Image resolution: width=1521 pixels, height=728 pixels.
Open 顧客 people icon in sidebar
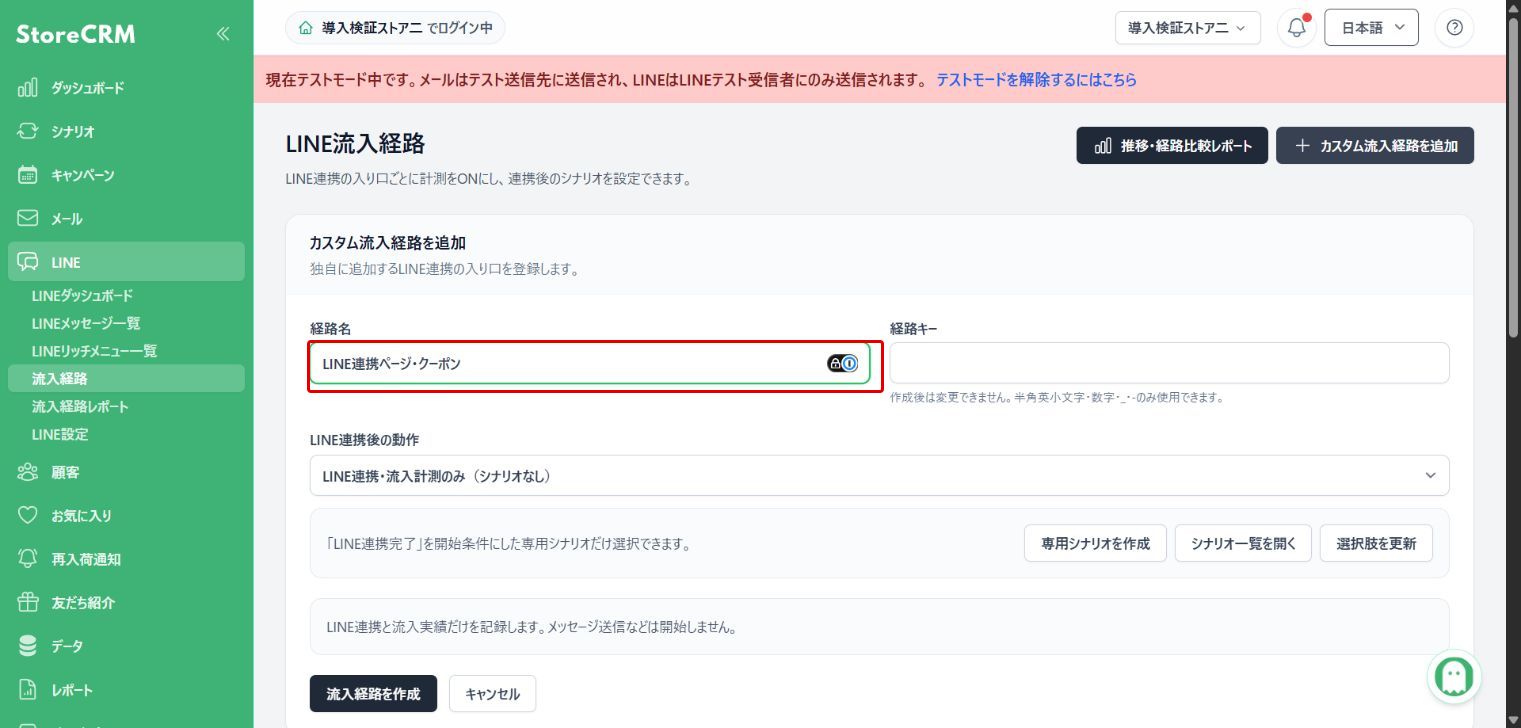pos(28,472)
